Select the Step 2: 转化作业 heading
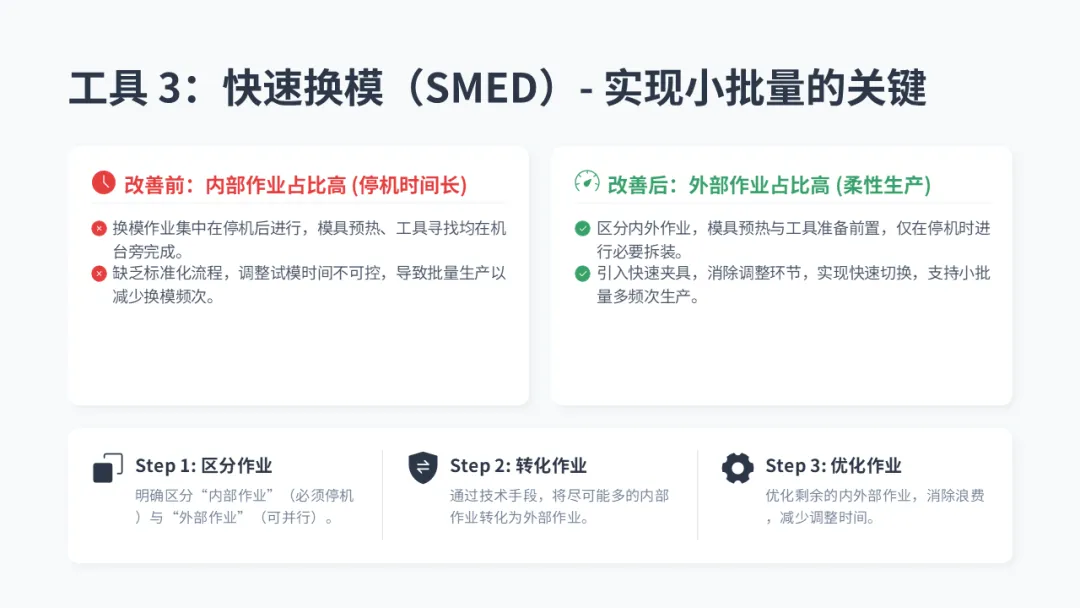1080x608 pixels. point(519,465)
